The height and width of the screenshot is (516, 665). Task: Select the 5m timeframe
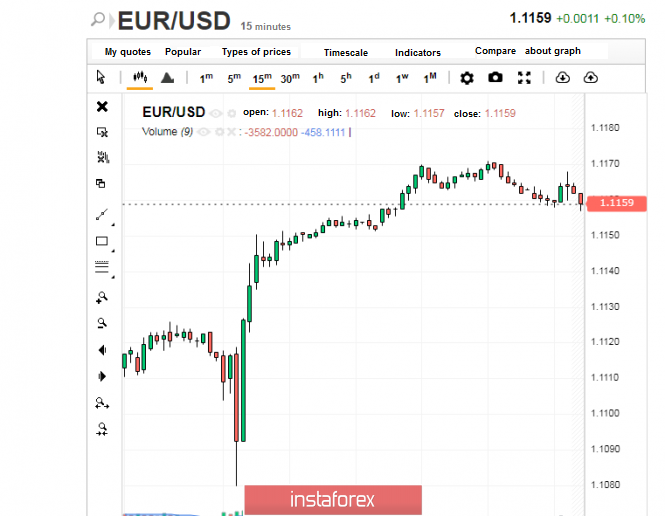pos(234,78)
